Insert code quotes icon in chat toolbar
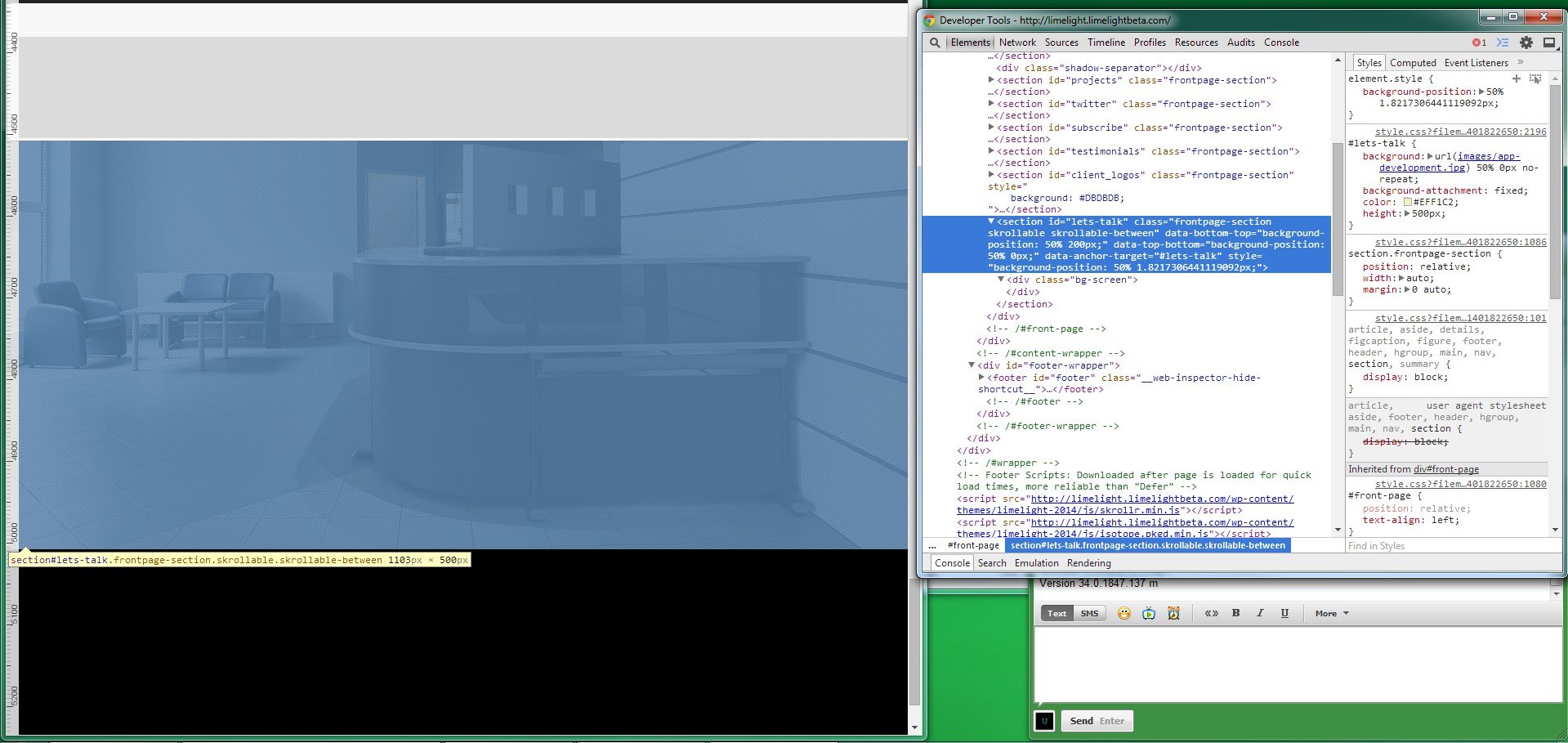1568x743 pixels. point(1212,613)
